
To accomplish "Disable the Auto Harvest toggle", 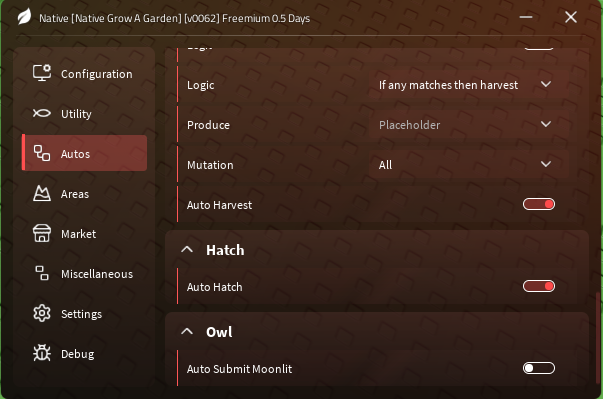I will 538,204.
